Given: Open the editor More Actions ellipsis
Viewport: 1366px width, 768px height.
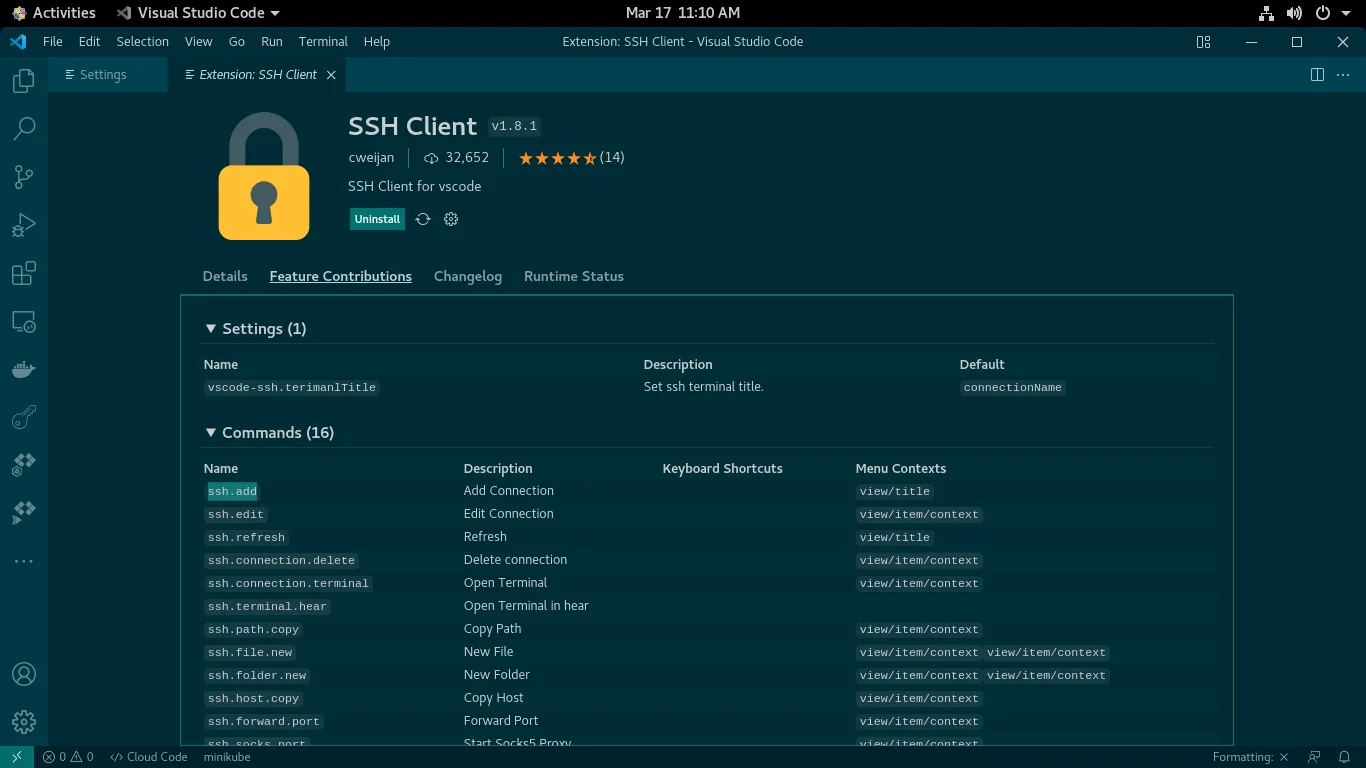Looking at the screenshot, I should point(1343,75).
